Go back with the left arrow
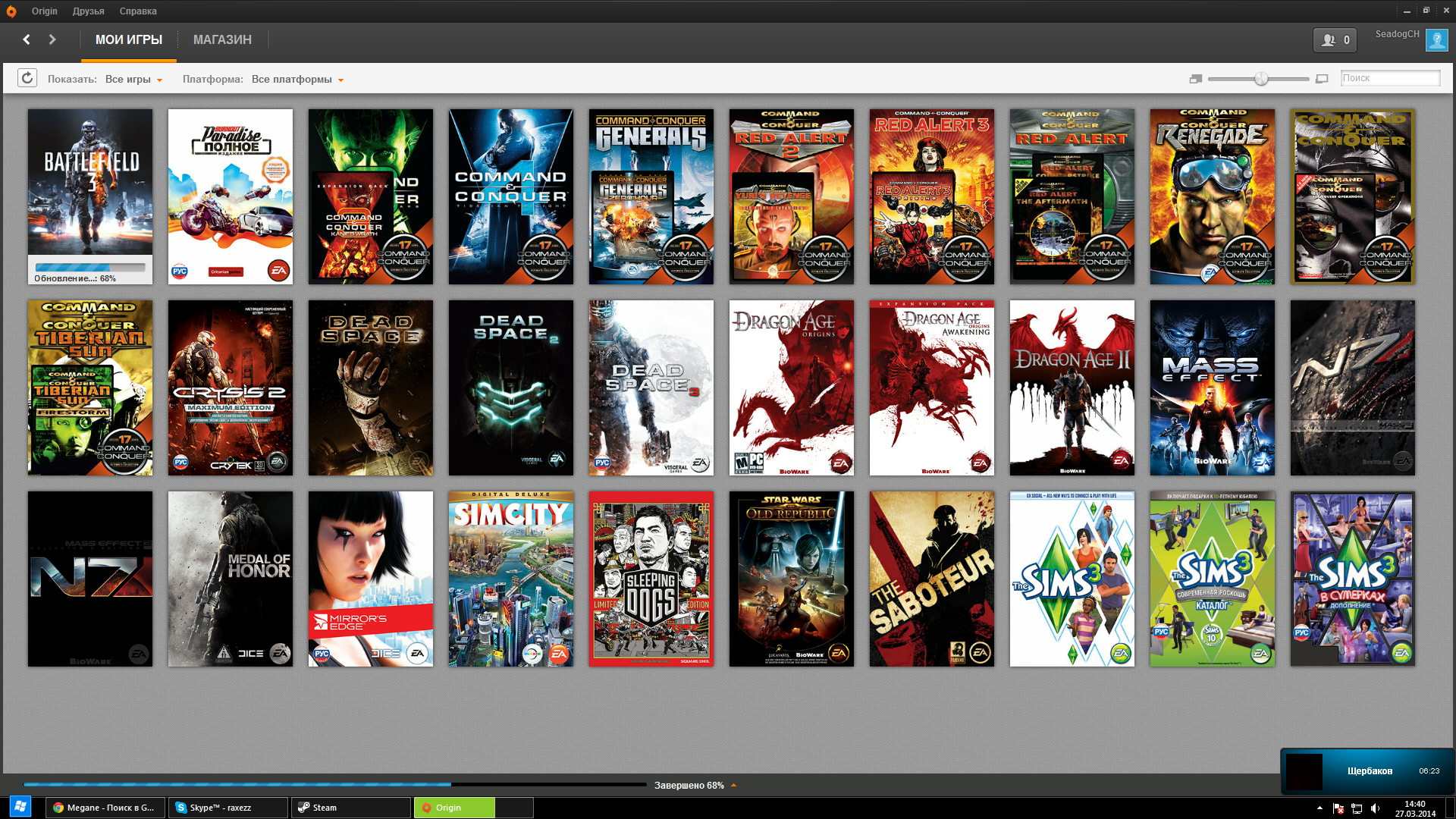 pos(27,39)
